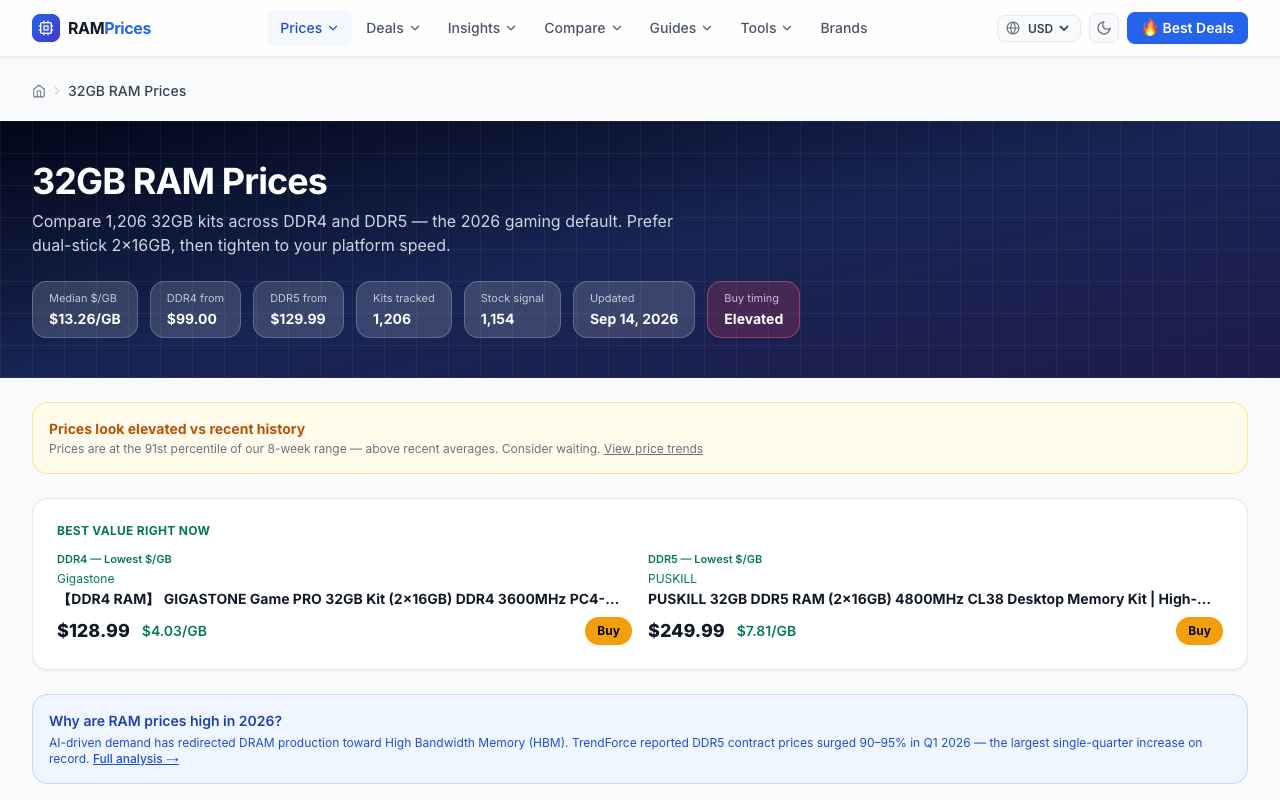Click the 32GB RAM Prices page title
Image resolution: width=1280 pixels, height=800 pixels.
(x=180, y=181)
